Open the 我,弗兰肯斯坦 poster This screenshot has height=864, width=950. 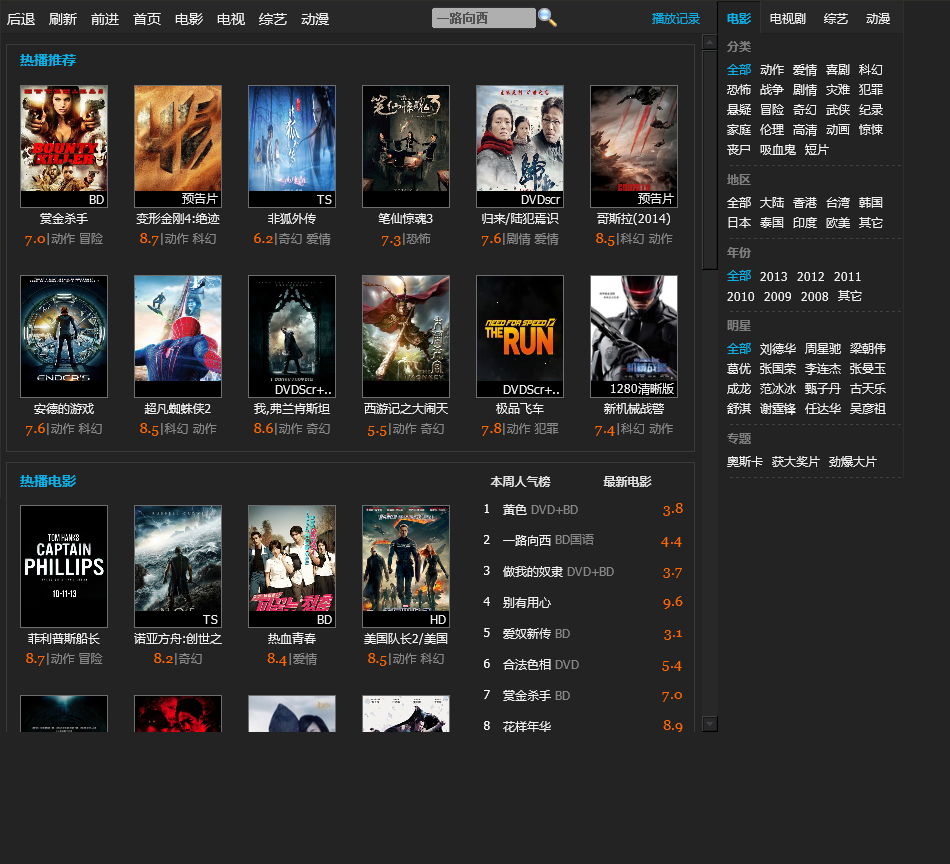[x=291, y=336]
